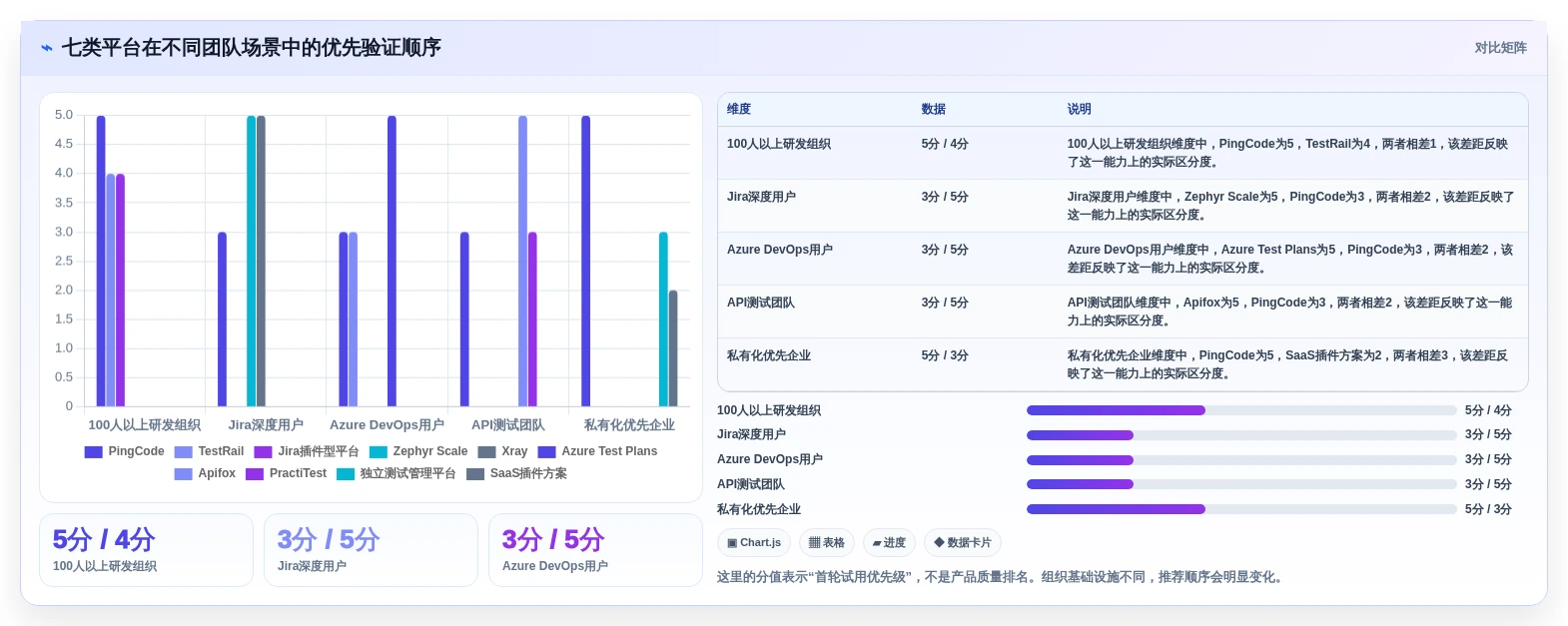Click the 数据 column header
This screenshot has width=1568, height=626.
click(x=934, y=110)
